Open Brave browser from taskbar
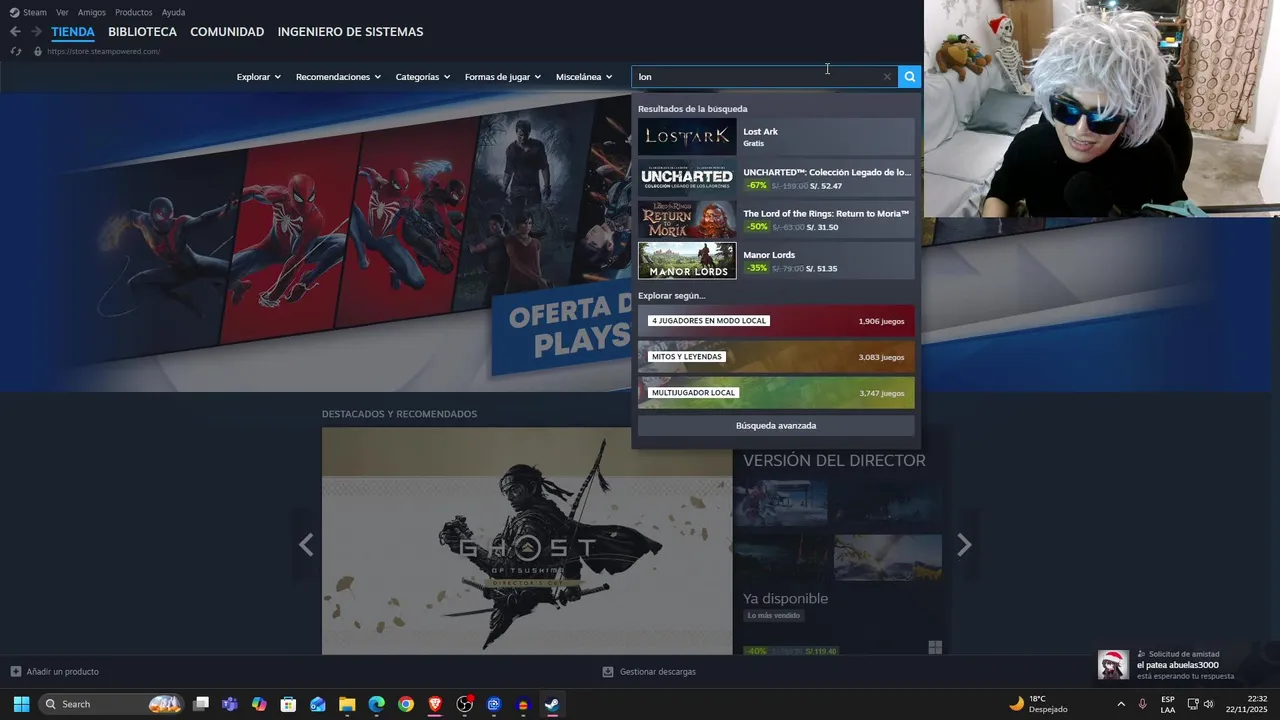 click(435, 704)
